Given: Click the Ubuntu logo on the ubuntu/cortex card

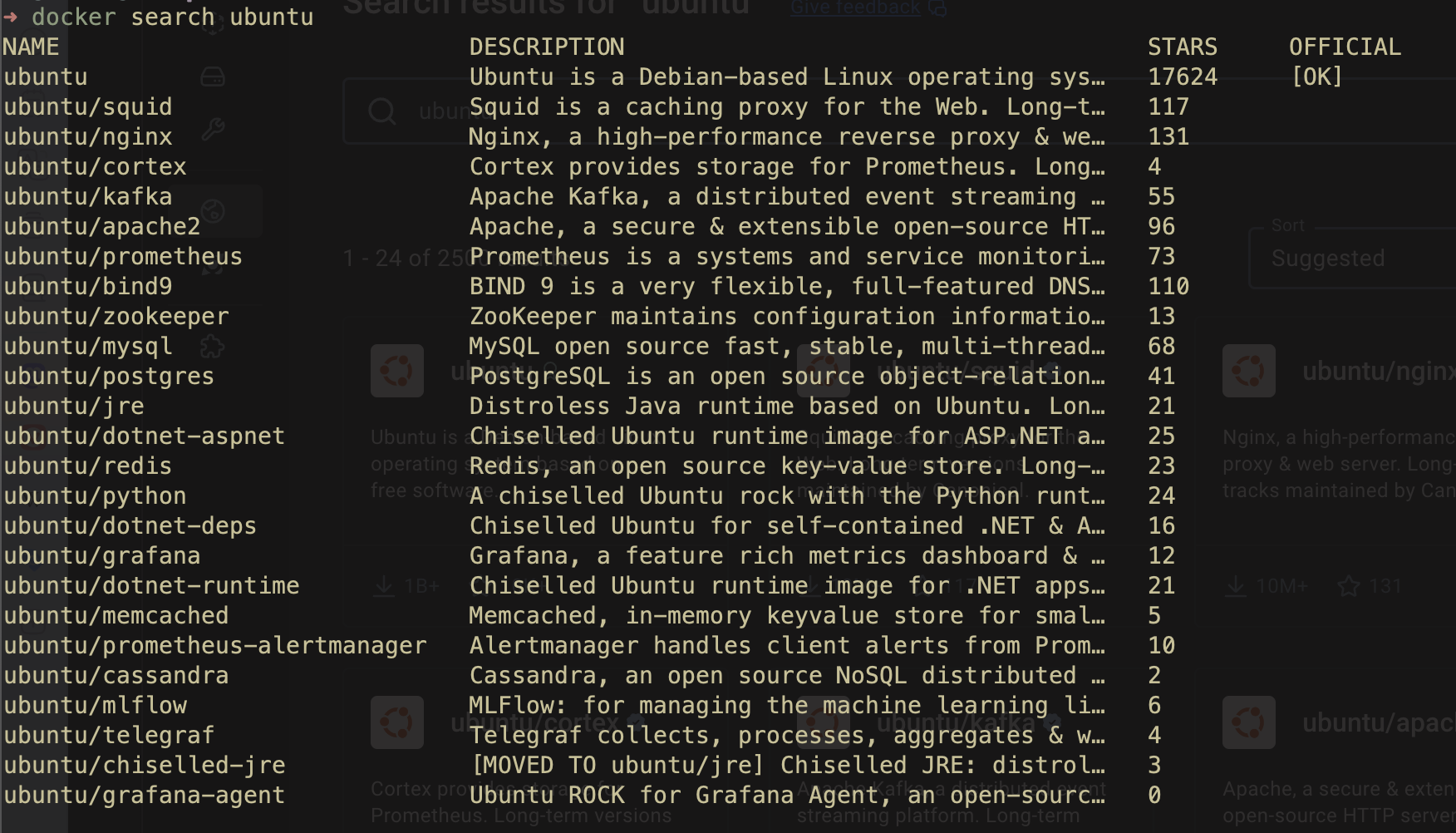Looking at the screenshot, I should tap(397, 722).
